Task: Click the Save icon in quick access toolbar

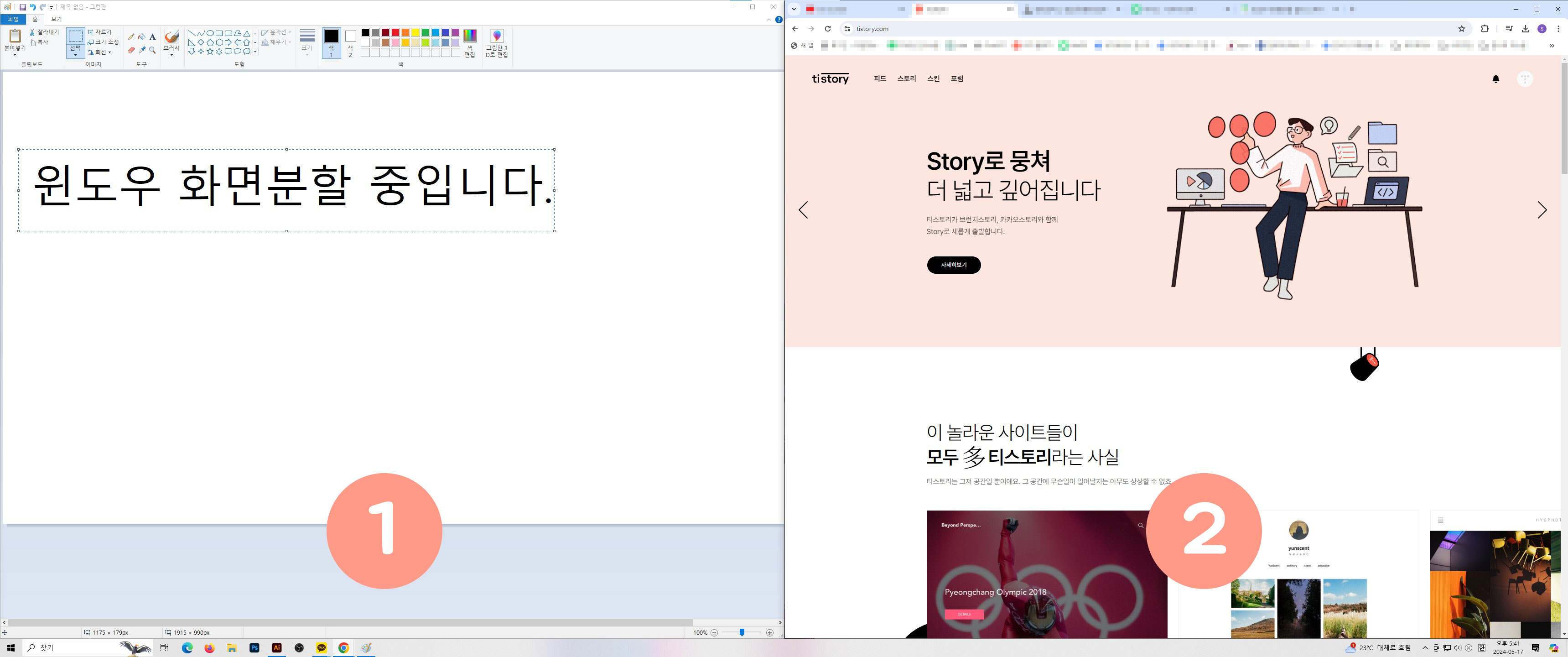Action: click(x=22, y=7)
